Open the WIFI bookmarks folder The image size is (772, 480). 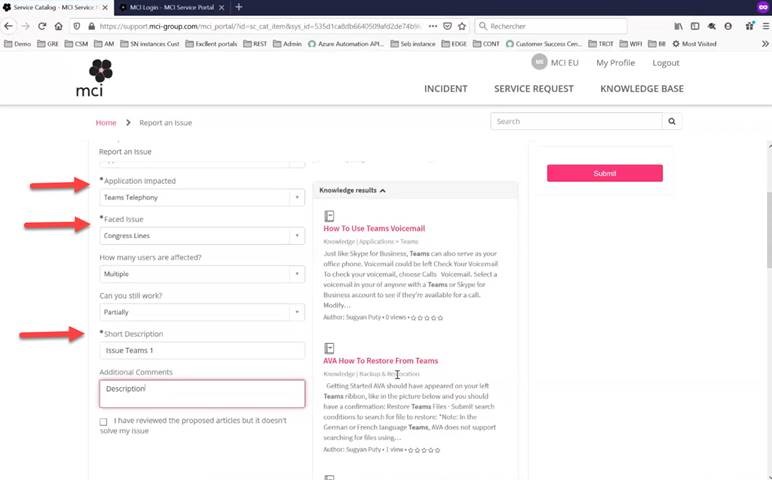(631, 44)
